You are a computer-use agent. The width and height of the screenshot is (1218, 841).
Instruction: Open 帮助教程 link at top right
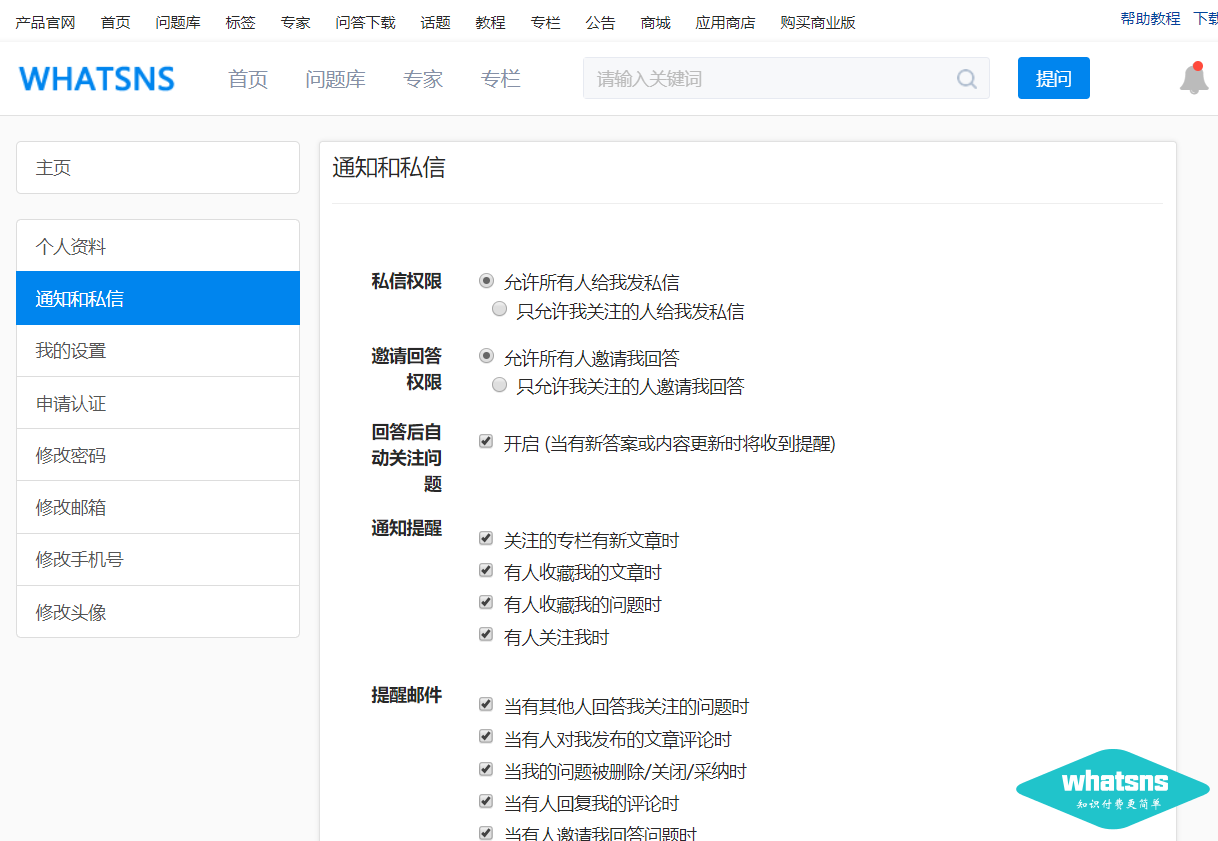(x=1150, y=19)
